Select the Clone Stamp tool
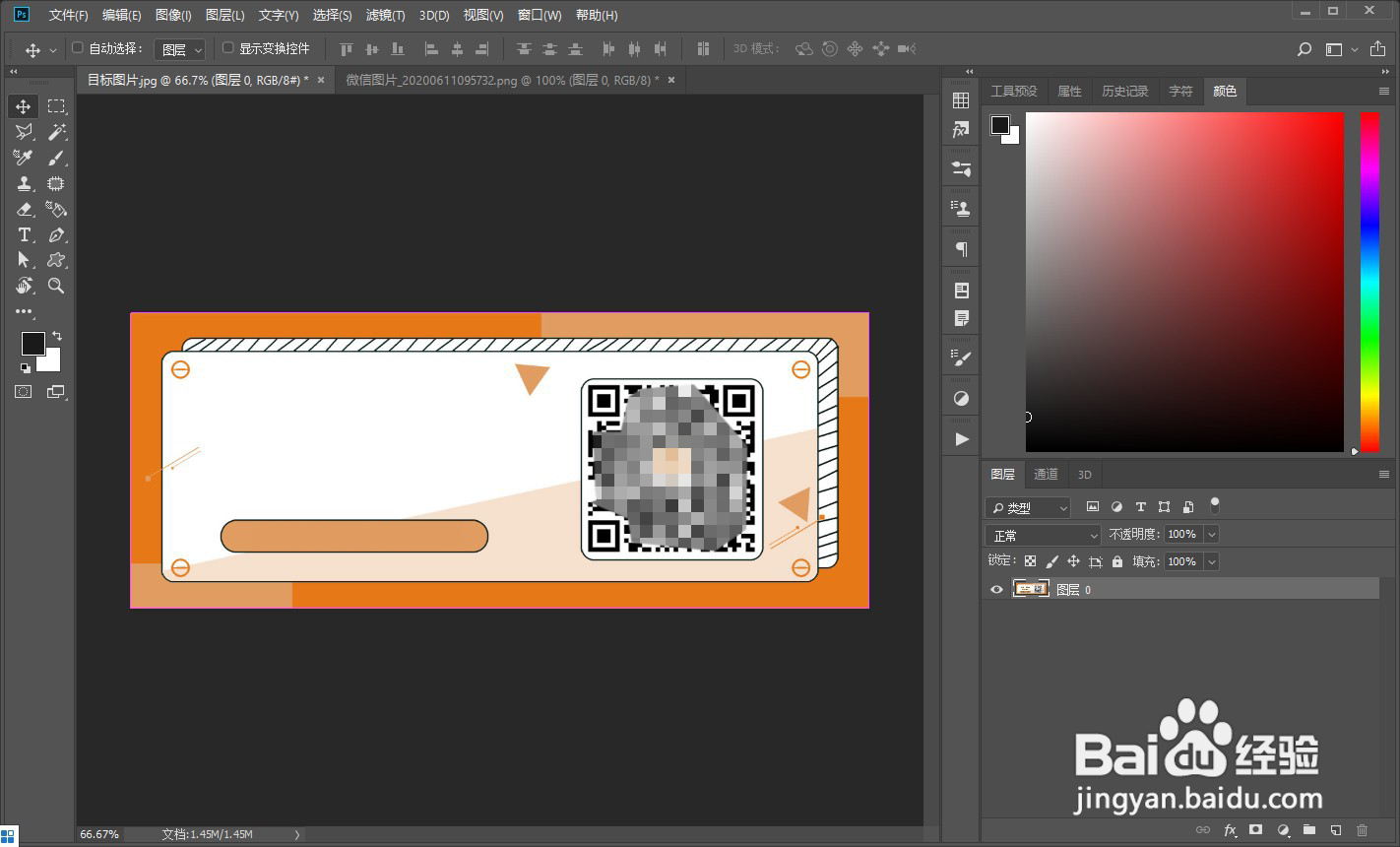1400x847 pixels. (x=24, y=183)
